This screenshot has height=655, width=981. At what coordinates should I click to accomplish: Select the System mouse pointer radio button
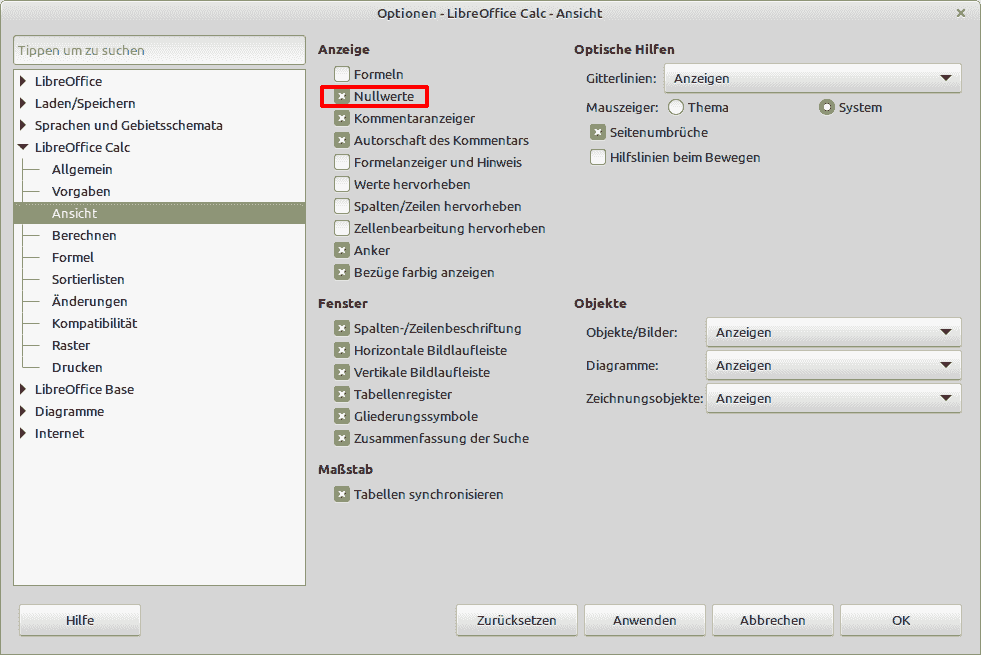click(826, 108)
